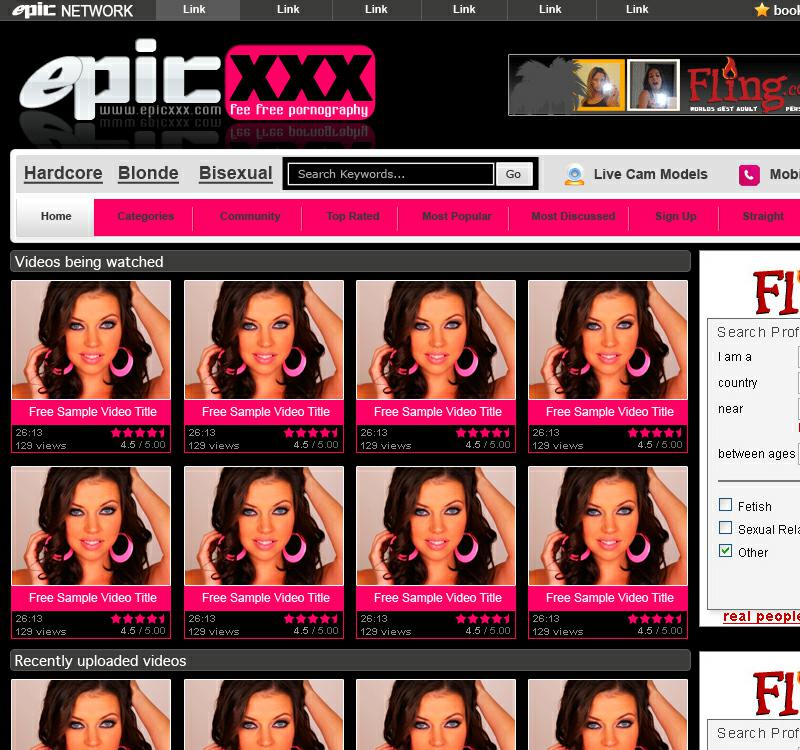800x750 pixels.
Task: Open the Live Cam Models link
Action: pos(651,174)
